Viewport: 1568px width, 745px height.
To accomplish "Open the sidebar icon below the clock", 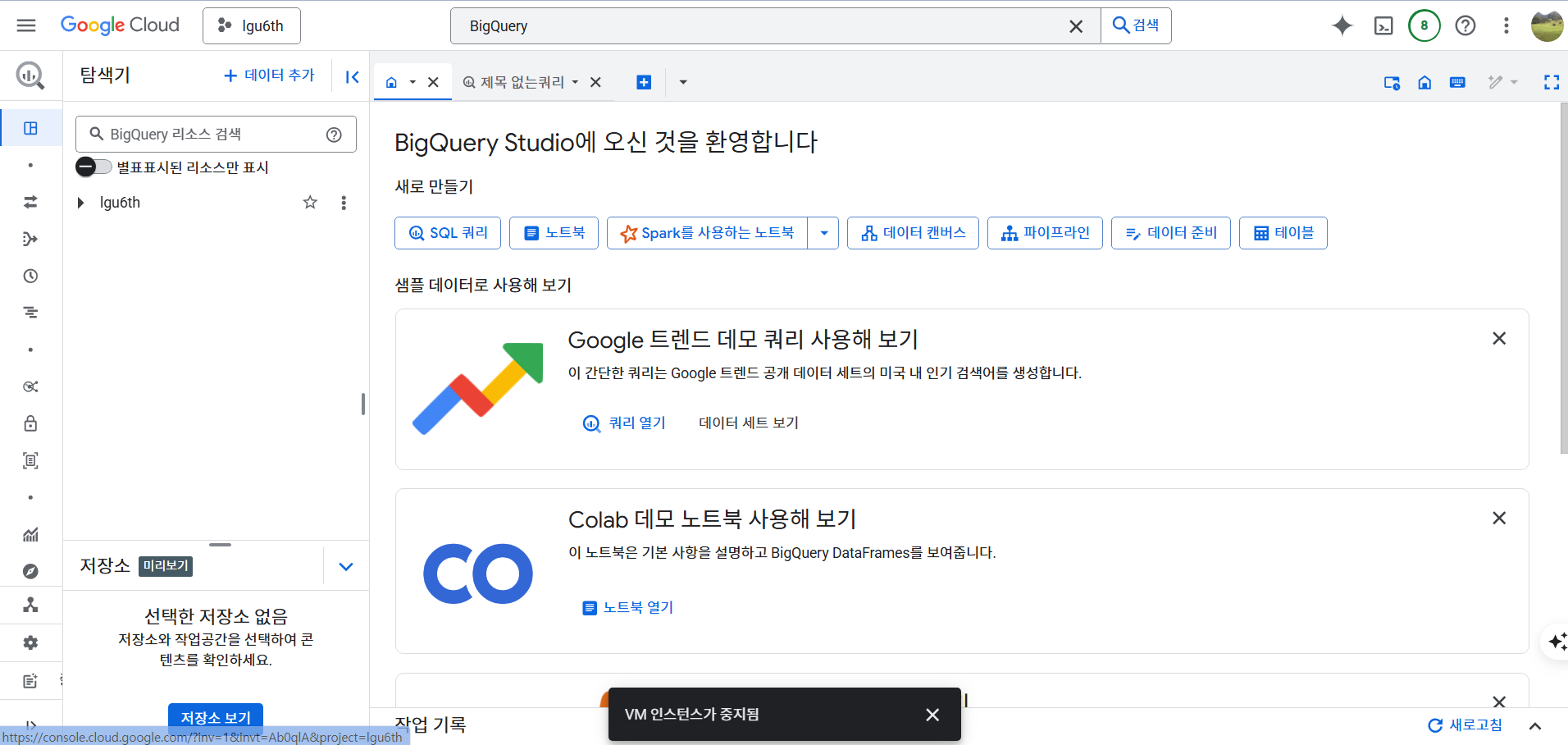I will coord(30,313).
